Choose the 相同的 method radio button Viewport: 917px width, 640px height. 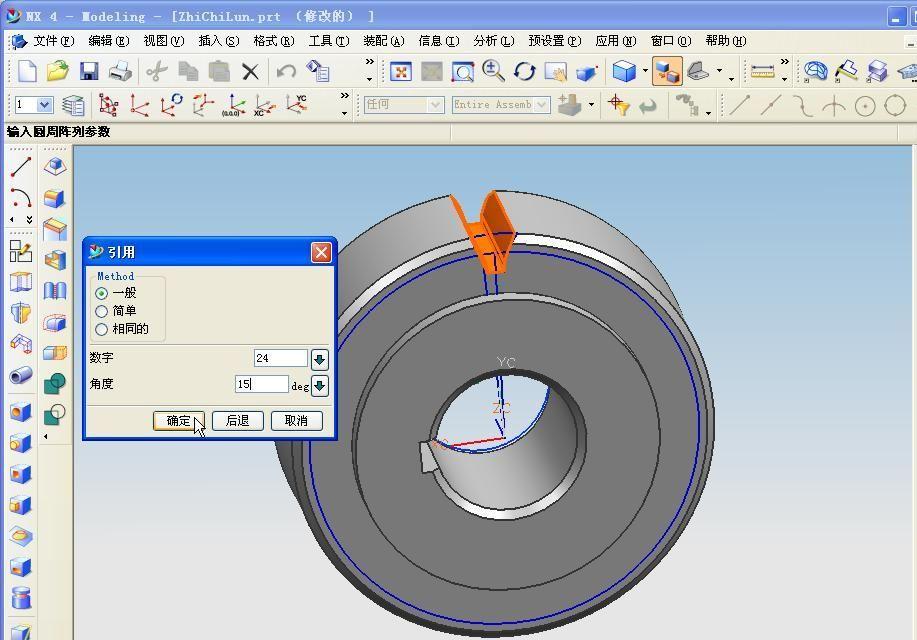point(102,329)
